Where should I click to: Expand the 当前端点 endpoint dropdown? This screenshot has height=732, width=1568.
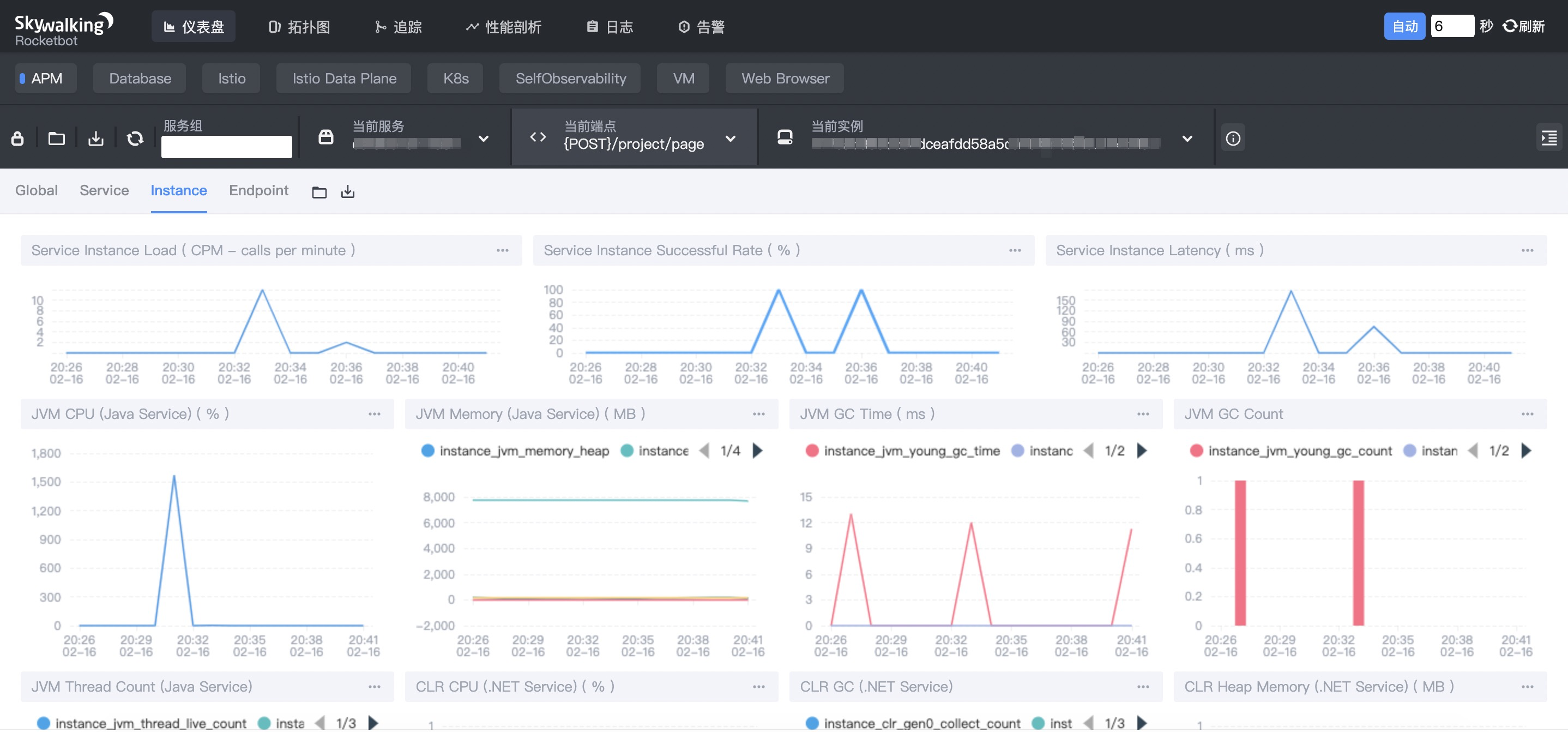[731, 139]
